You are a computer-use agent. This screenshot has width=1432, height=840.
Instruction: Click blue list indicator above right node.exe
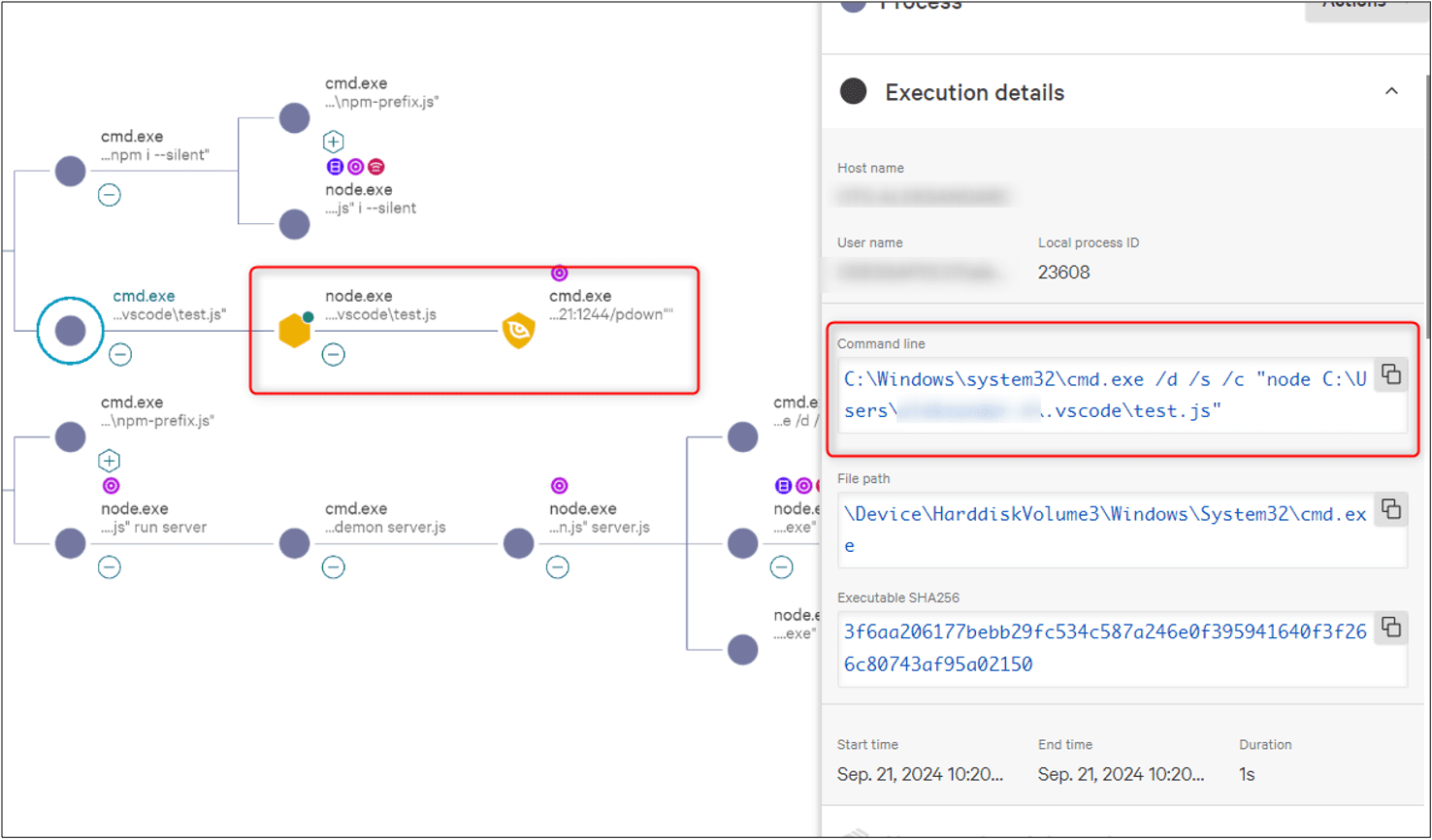coord(783,486)
